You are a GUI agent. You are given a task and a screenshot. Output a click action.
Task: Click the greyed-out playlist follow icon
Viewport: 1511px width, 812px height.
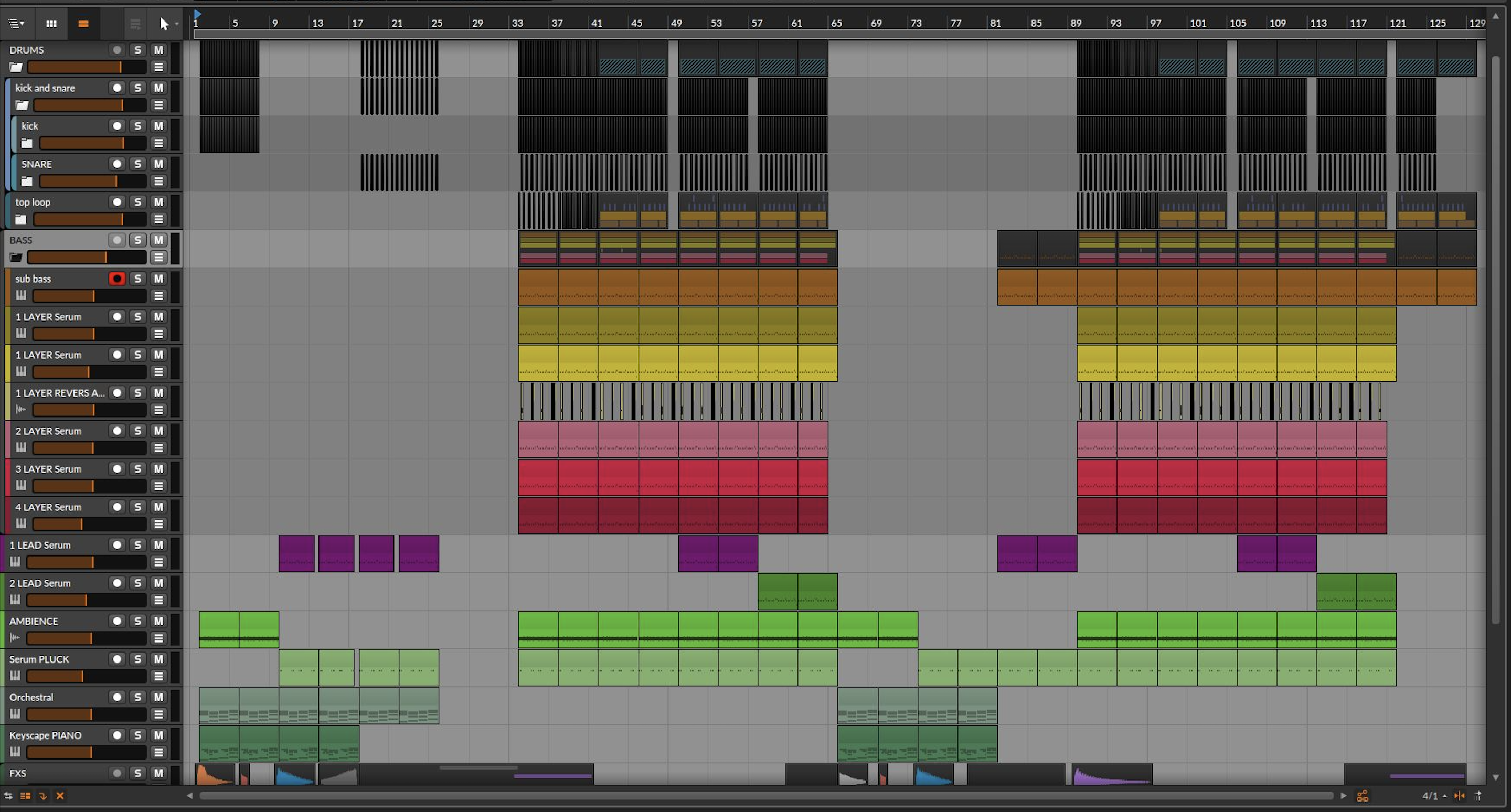click(135, 24)
